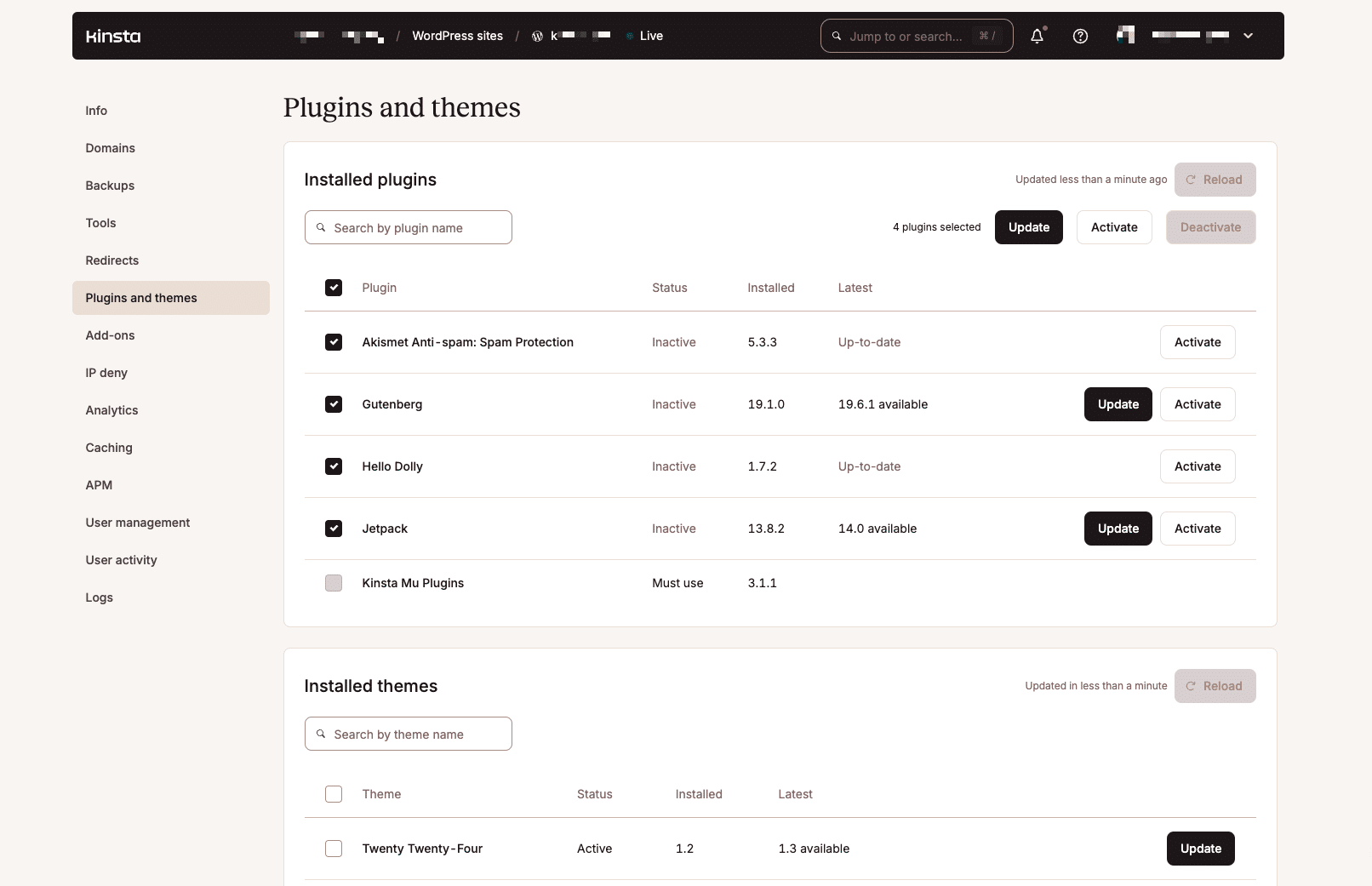
Task: Update the Jetpack plugin
Action: pos(1118,529)
